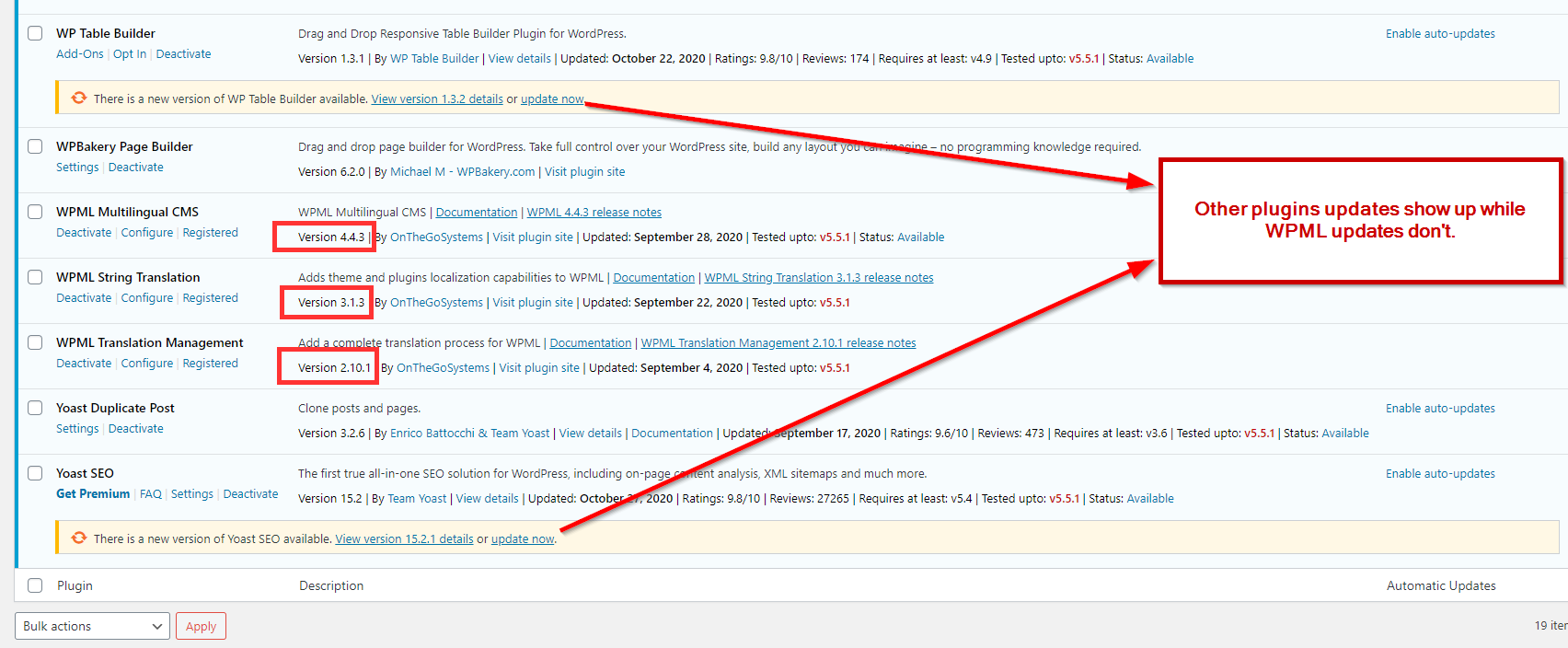1568x648 pixels.
Task: Tick WPML Translation Management checkbox
Action: tap(35, 342)
